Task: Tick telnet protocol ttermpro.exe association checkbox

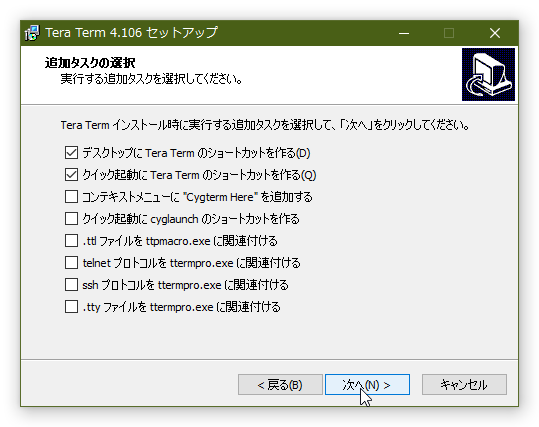Action: (71, 263)
